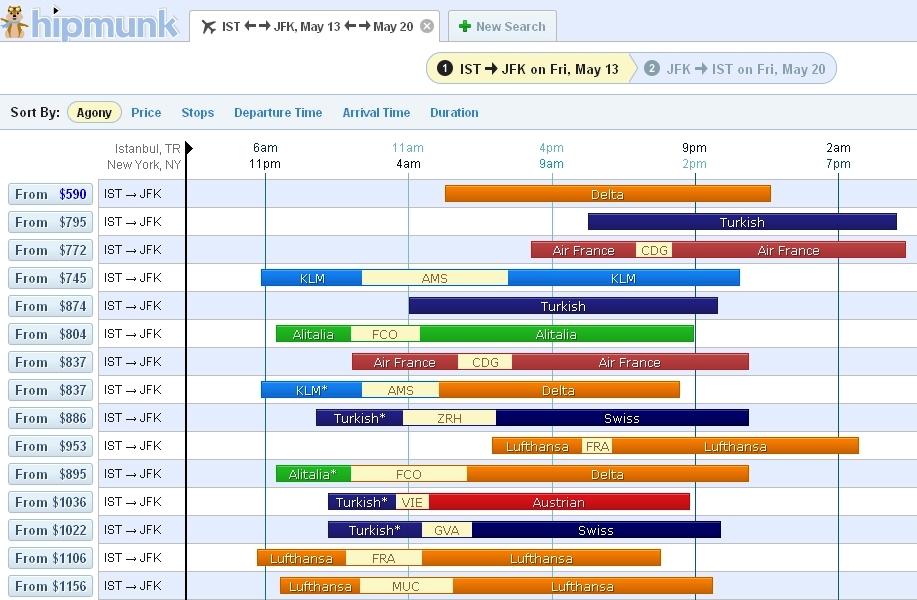The image size is (917, 600).
Task: Select the IST → JFK on Fri, May 13 leg
Action: pyautogui.click(x=528, y=69)
